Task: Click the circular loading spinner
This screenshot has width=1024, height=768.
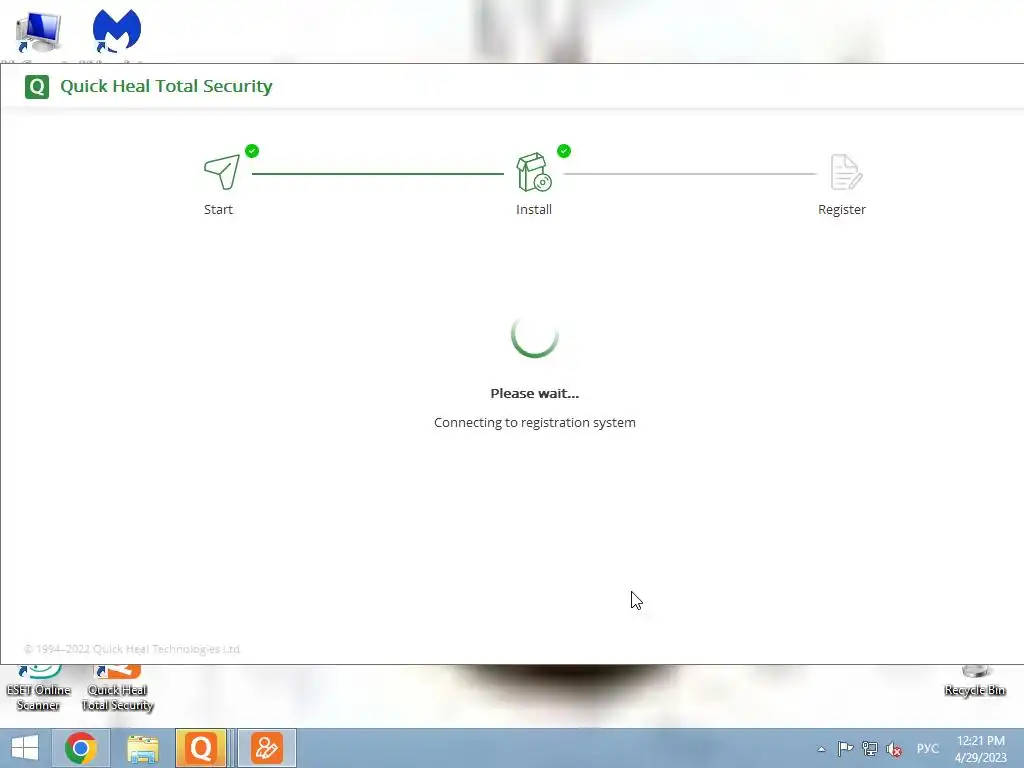Action: tap(535, 335)
